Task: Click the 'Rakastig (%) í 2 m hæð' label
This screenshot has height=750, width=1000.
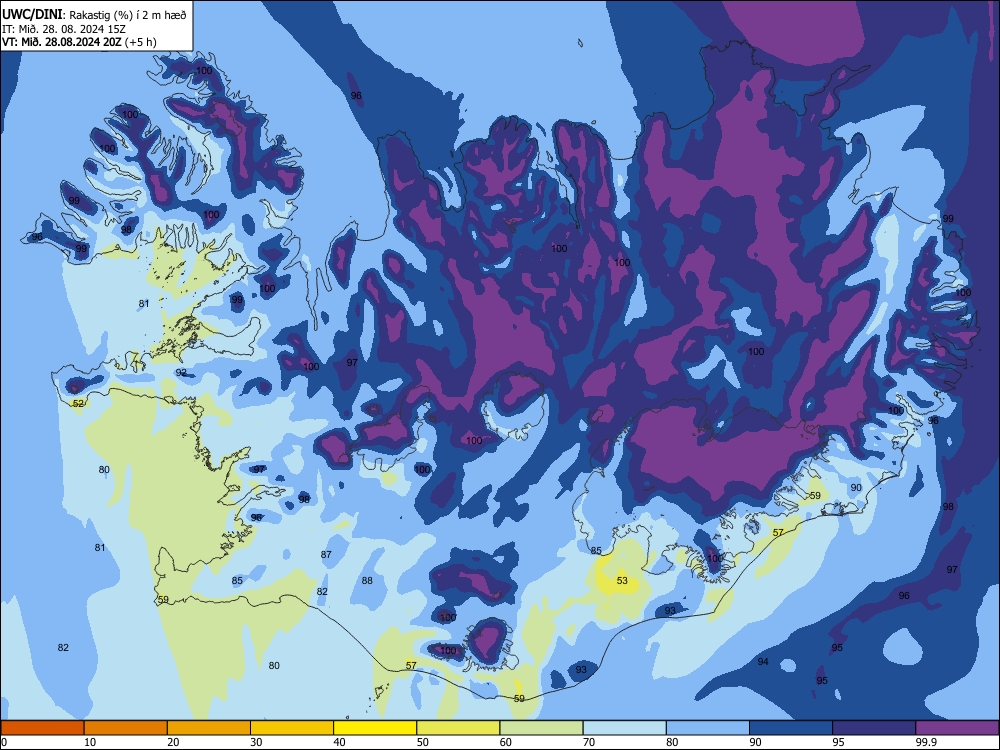Action: pos(128,15)
